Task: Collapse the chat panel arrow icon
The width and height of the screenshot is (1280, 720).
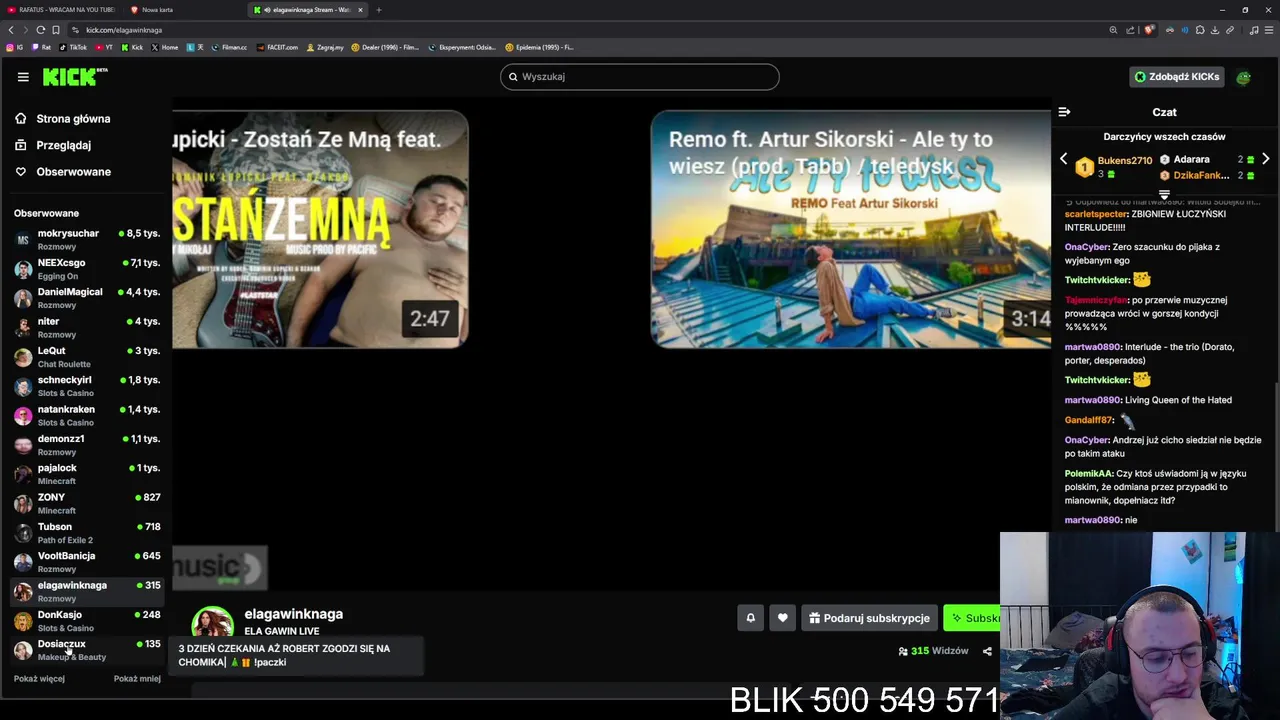Action: point(1064,112)
